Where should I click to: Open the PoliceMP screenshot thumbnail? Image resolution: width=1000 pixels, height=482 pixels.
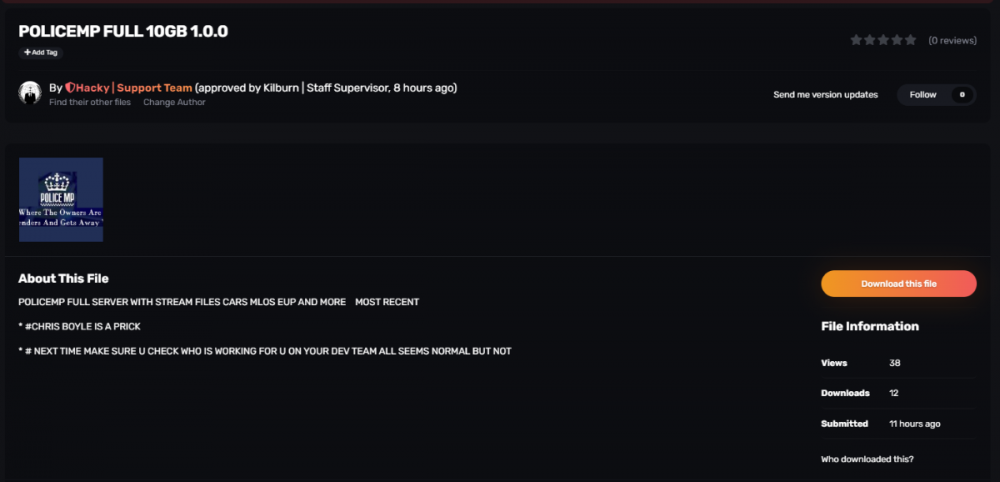(x=61, y=199)
